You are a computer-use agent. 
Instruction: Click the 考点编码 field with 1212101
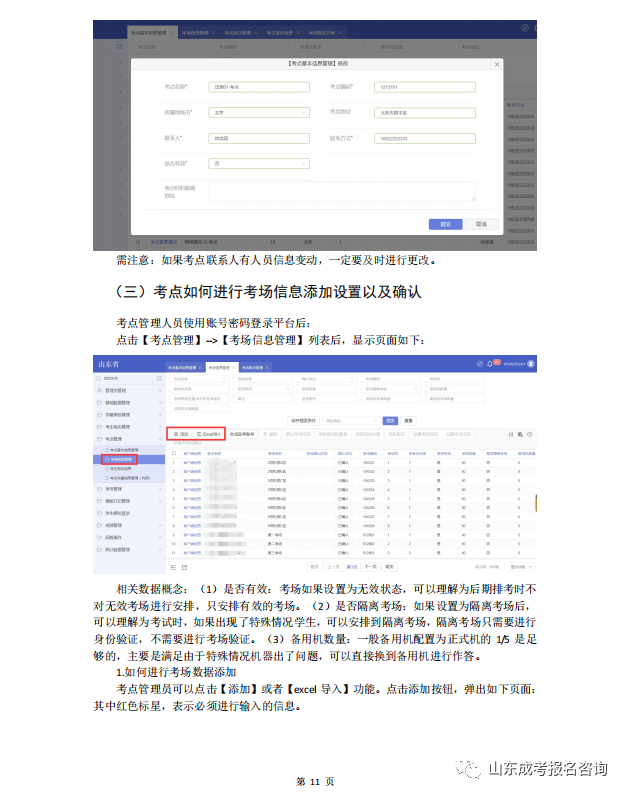(424, 87)
